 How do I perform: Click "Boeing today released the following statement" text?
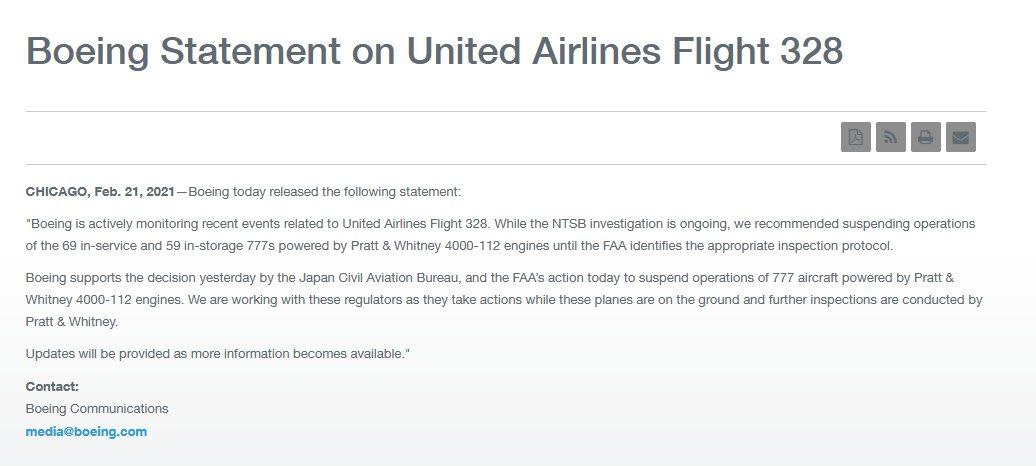324,192
